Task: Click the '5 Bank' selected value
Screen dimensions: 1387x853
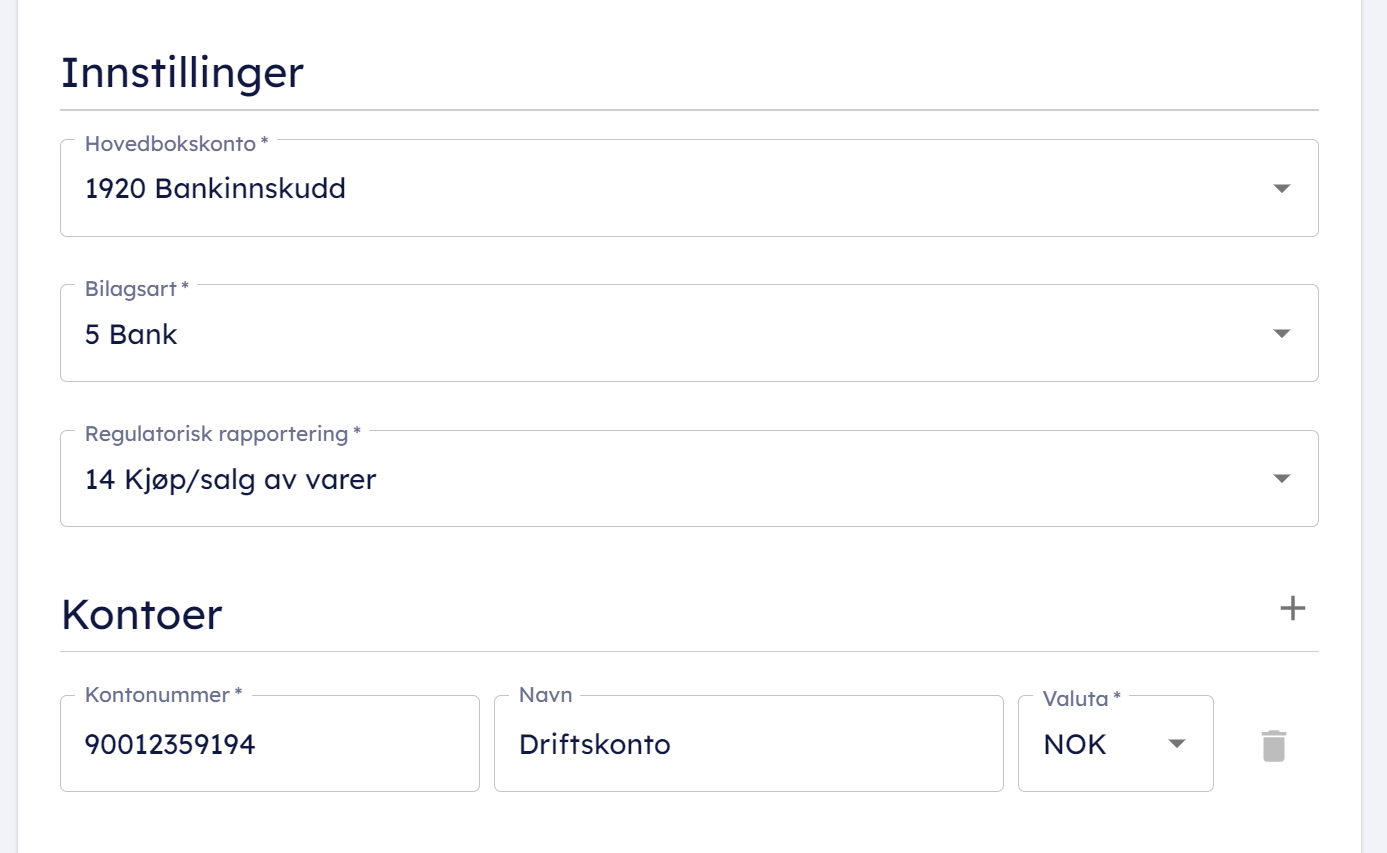Action: click(131, 334)
